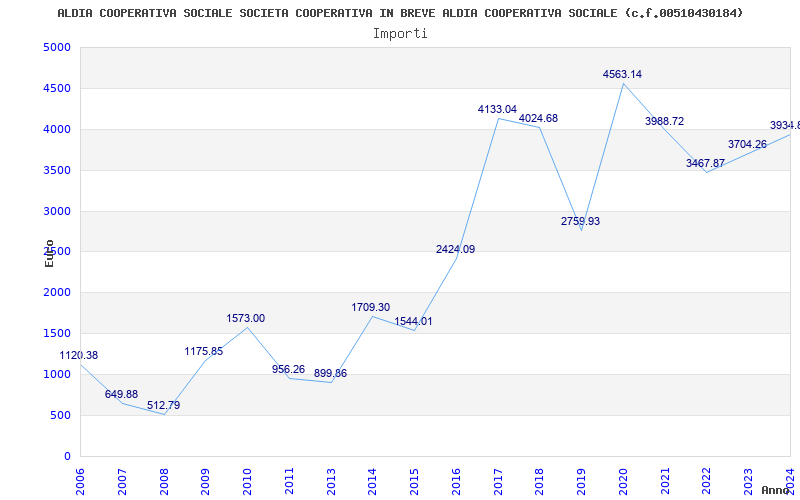Click the y-axis value 1000

(57, 374)
